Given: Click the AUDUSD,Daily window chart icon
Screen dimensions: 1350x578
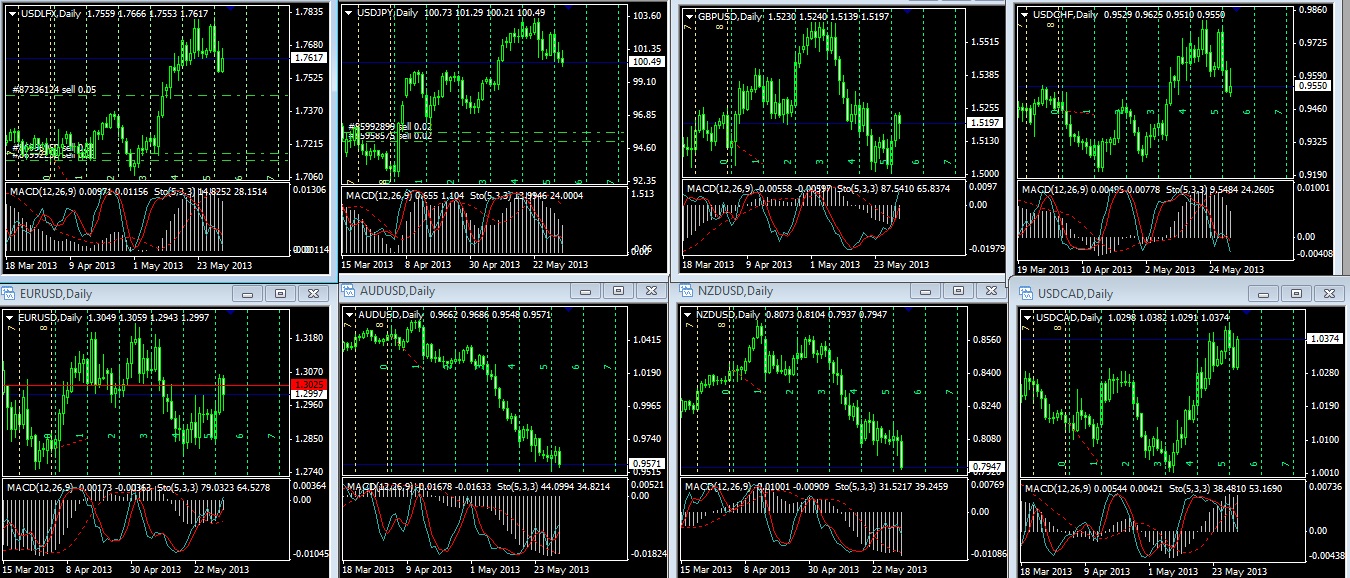Looking at the screenshot, I should pyautogui.click(x=349, y=291).
